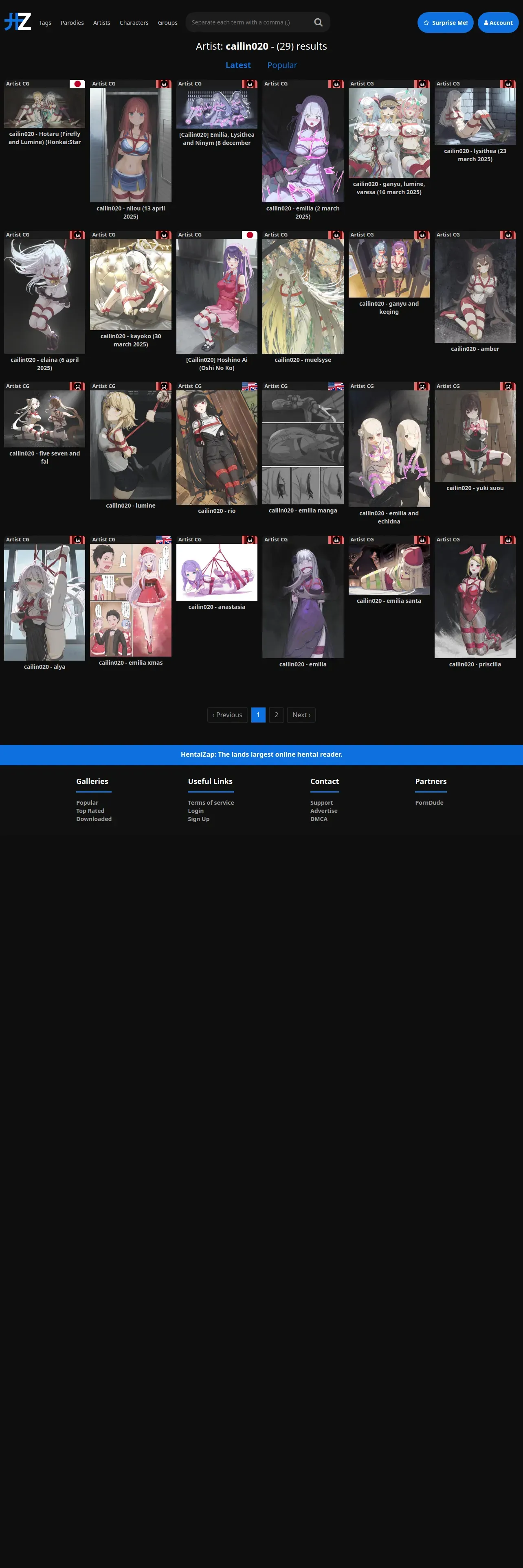Open the Account button
Viewport: 523px width, 1568px height.
point(498,22)
